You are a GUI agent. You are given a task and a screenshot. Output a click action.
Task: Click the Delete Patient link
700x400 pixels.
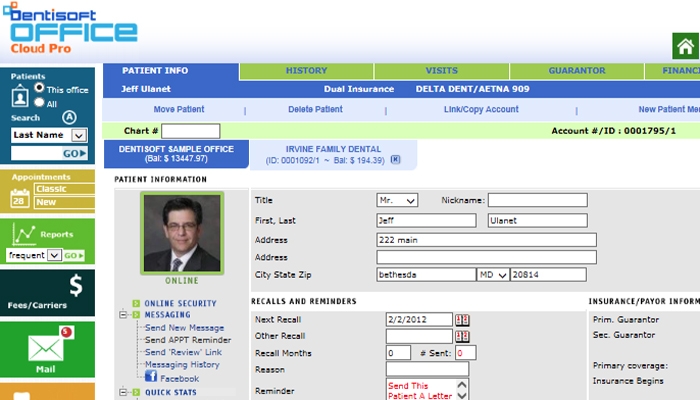(315, 109)
